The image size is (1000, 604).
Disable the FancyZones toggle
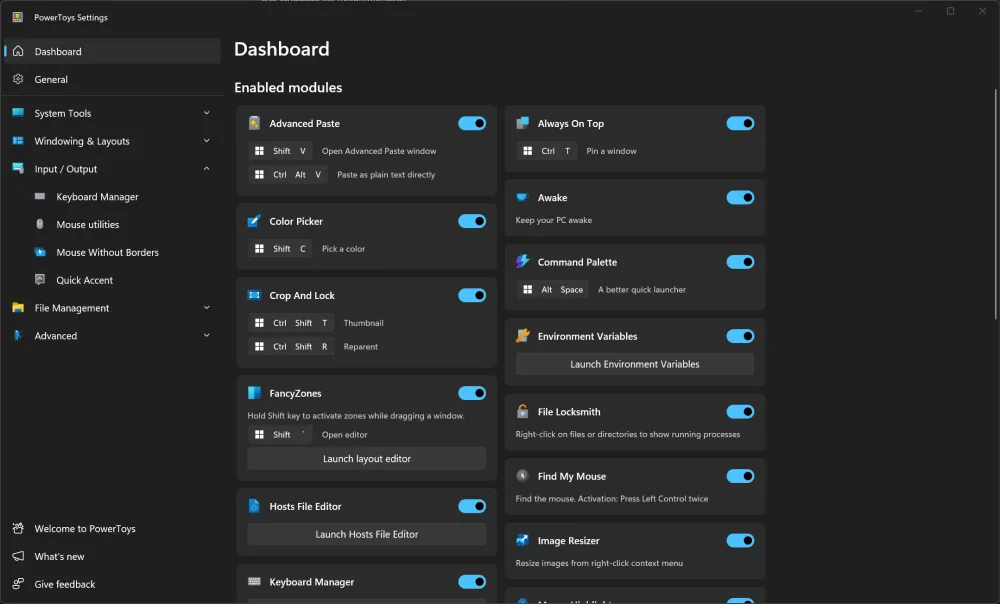pos(472,393)
